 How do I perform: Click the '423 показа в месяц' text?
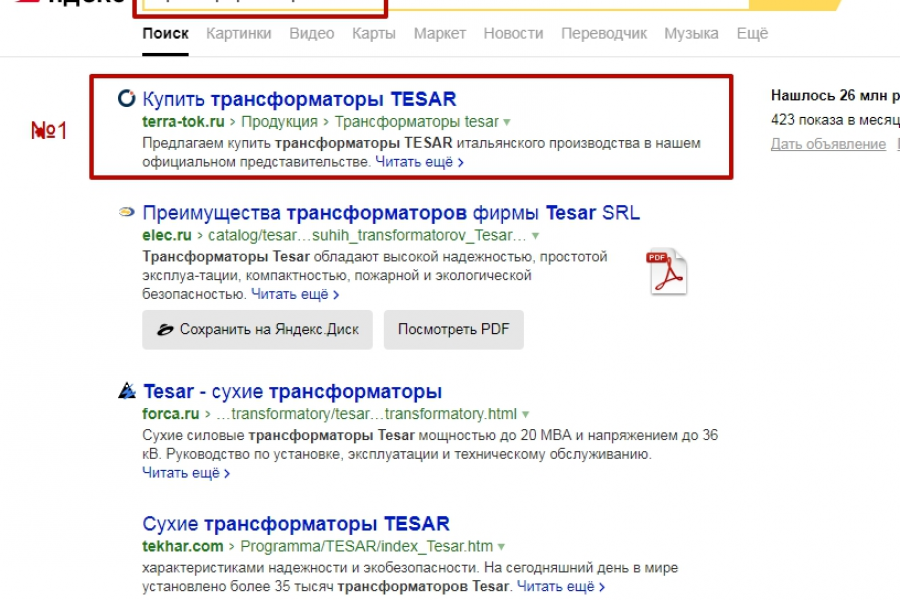[835, 120]
